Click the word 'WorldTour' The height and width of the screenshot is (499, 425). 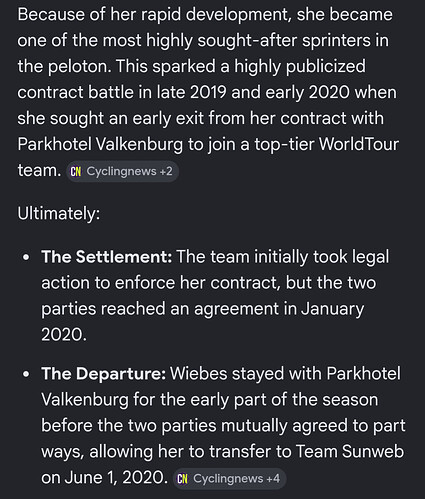(359, 144)
